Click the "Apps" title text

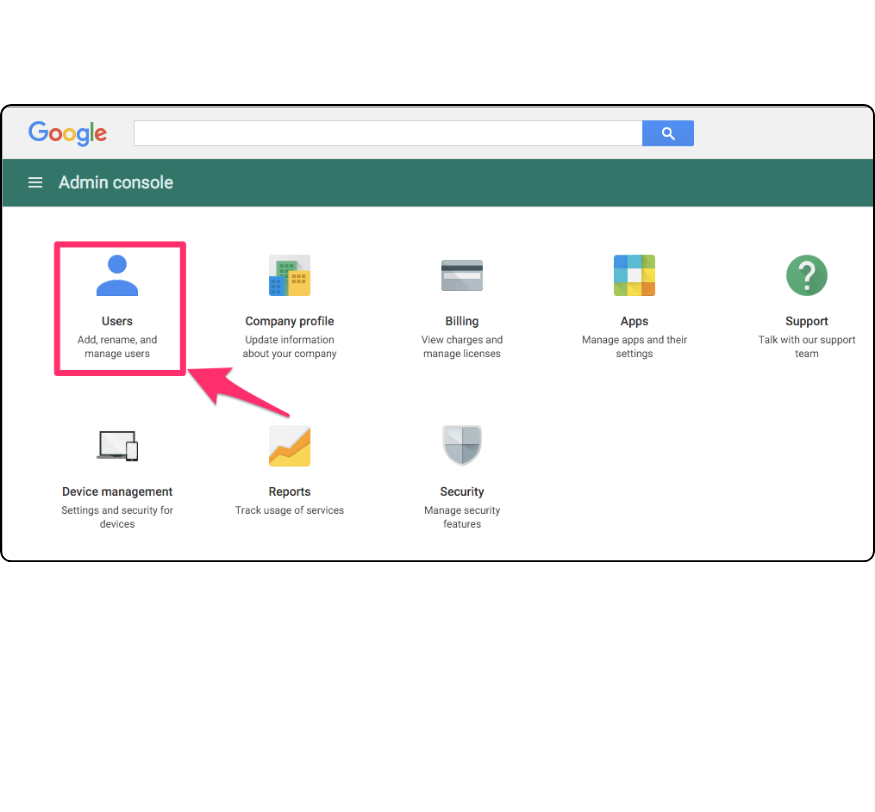click(634, 321)
